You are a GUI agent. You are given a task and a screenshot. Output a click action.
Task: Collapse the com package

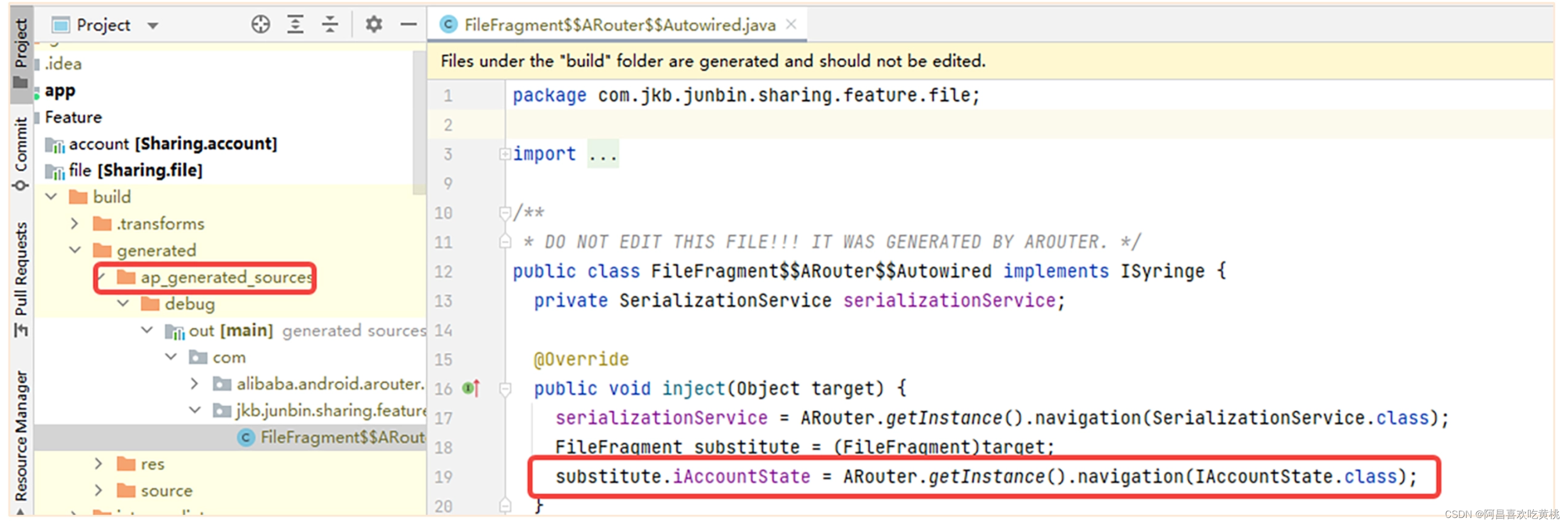pos(171,356)
